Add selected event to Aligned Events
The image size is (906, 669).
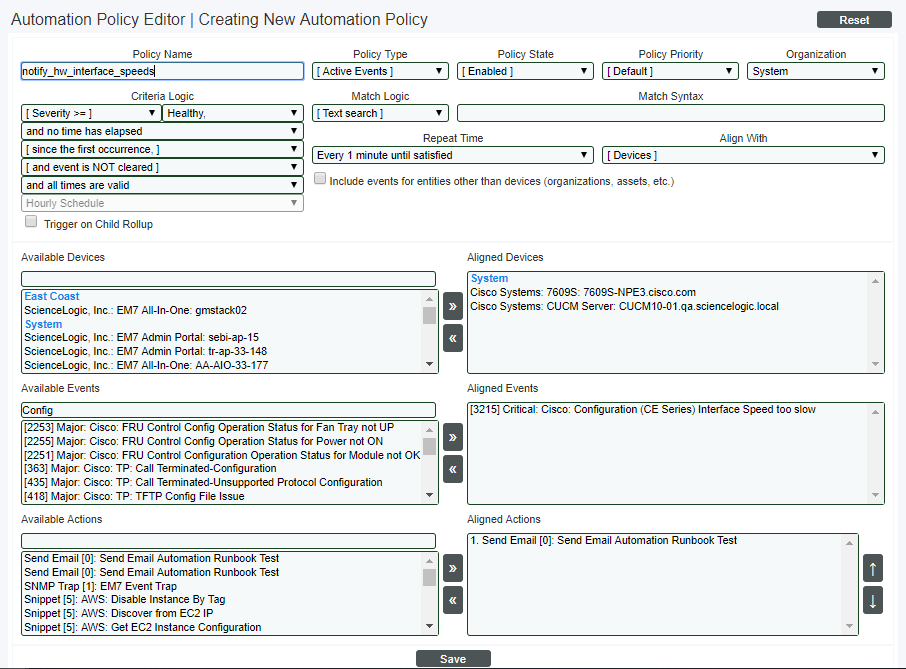click(x=453, y=437)
